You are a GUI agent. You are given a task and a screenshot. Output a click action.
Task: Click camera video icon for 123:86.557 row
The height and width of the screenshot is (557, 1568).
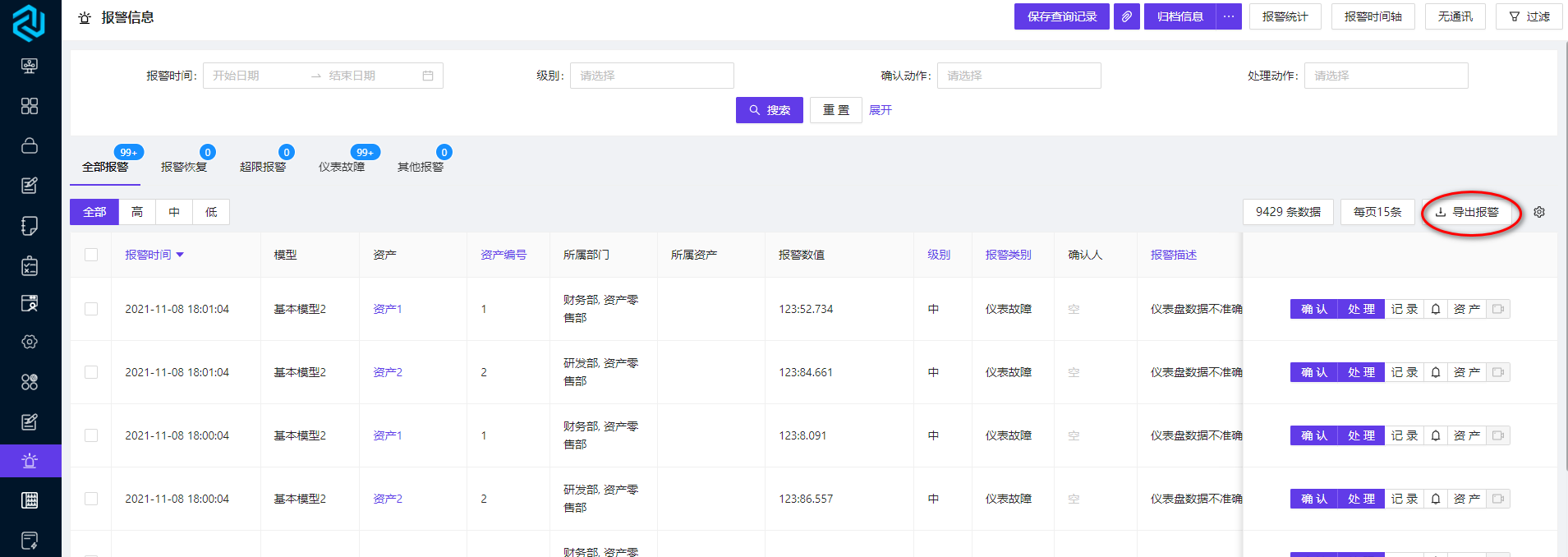coord(1498,499)
